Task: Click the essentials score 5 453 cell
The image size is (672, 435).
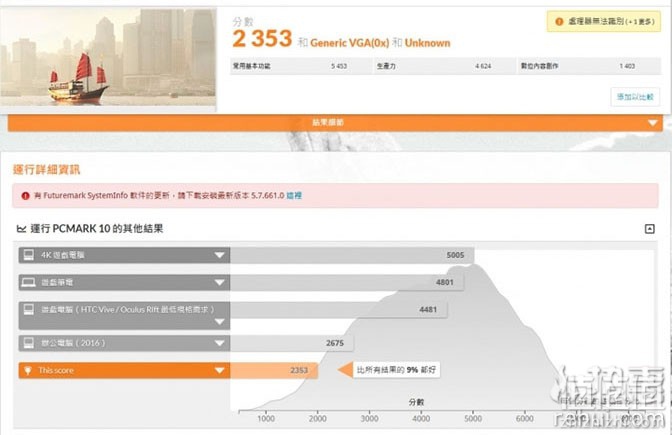Action: click(x=301, y=66)
